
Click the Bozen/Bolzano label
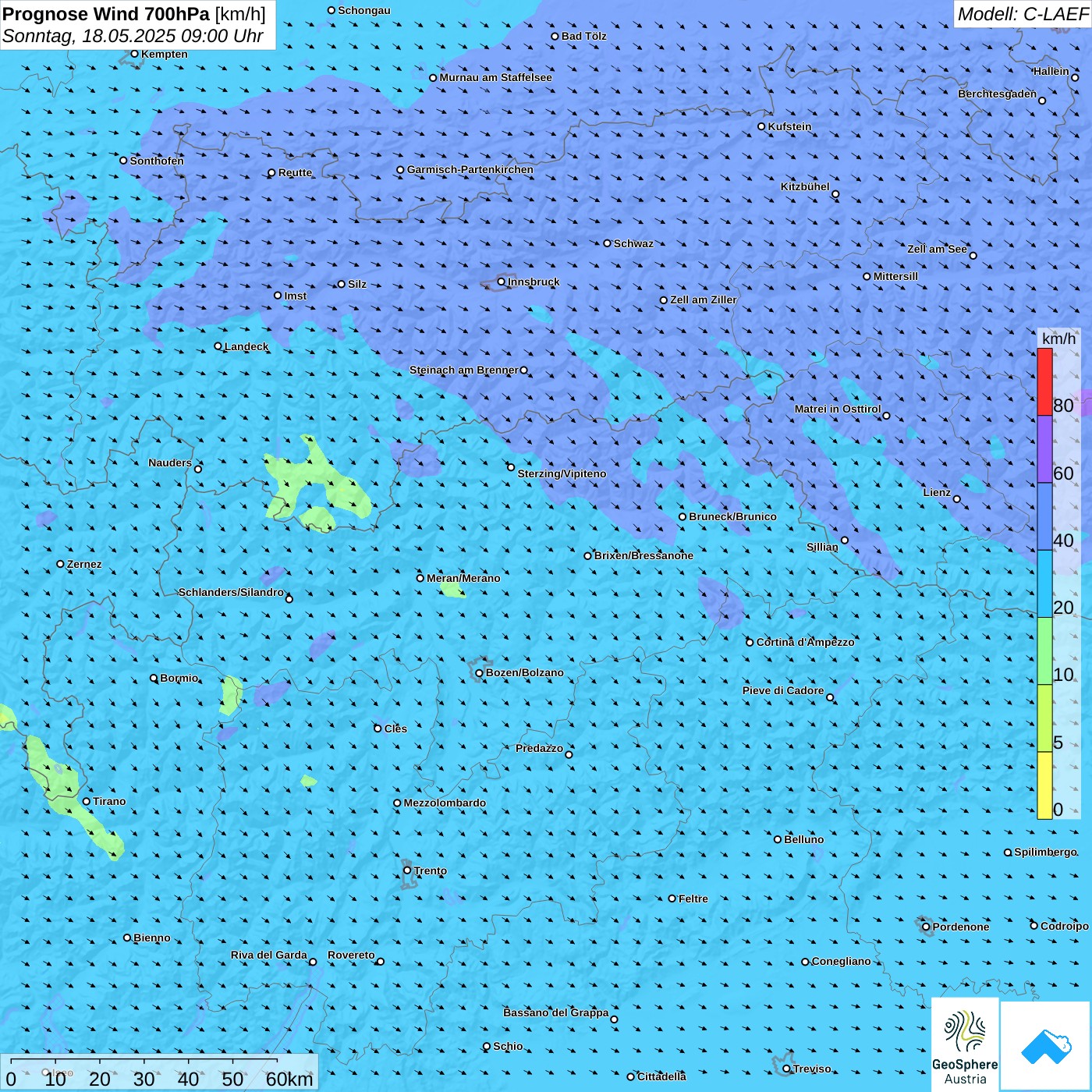pos(524,672)
